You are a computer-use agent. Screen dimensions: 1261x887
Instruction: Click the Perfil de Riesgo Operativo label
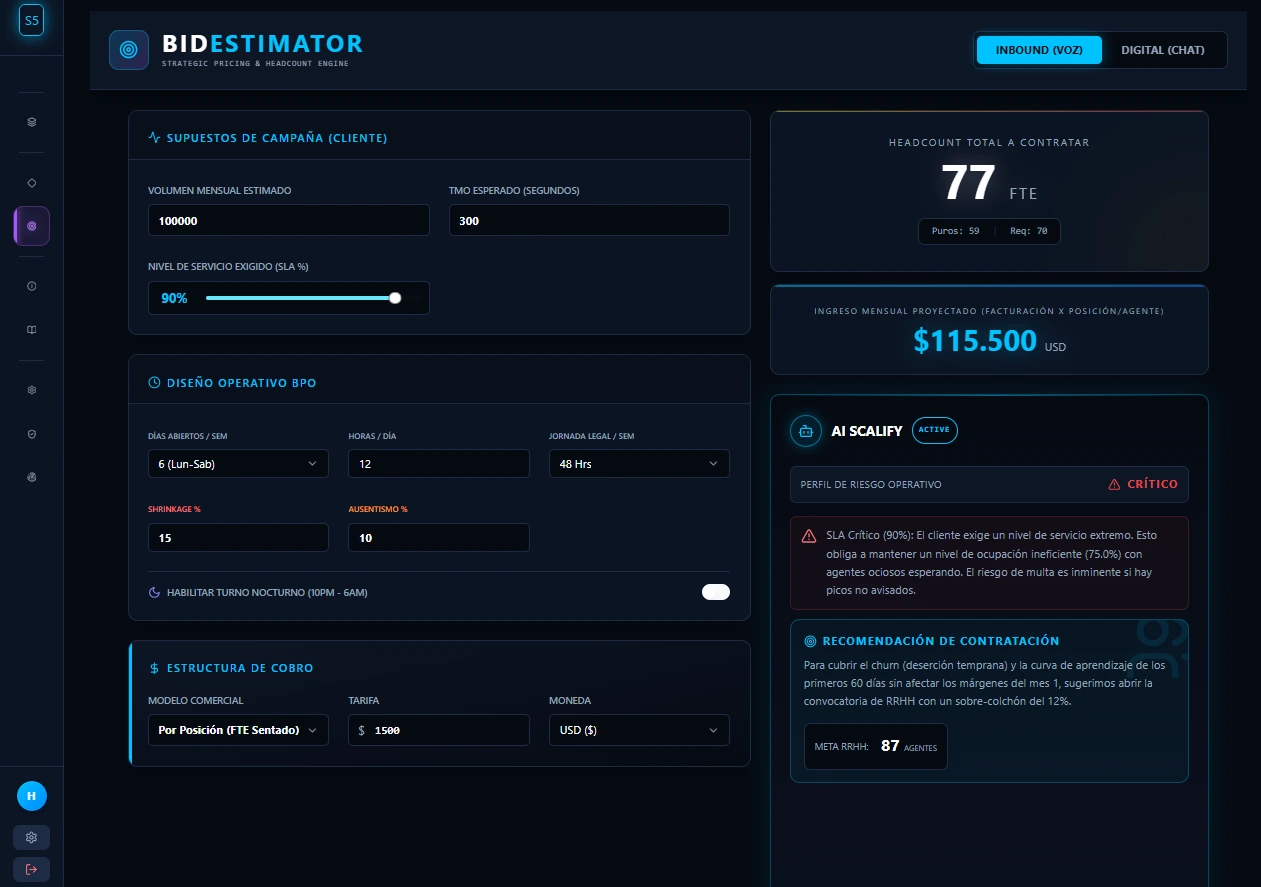pyautogui.click(x=871, y=484)
